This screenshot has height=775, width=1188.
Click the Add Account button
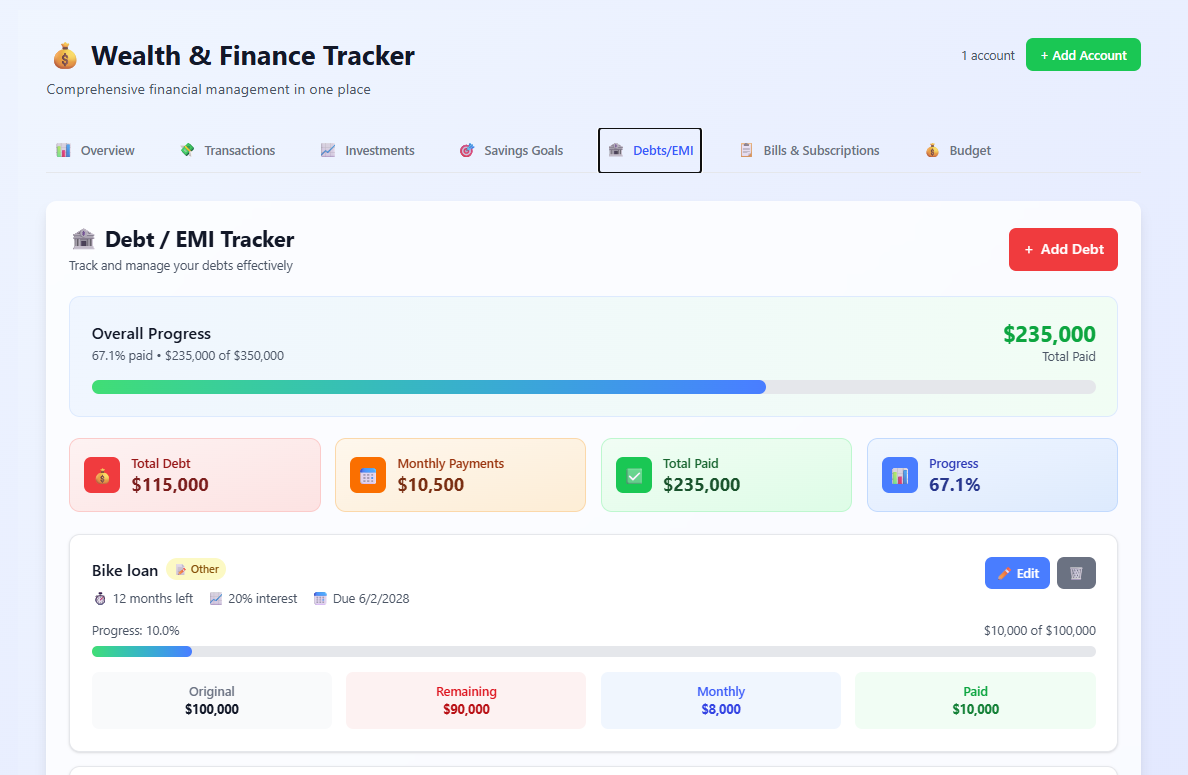click(x=1083, y=55)
